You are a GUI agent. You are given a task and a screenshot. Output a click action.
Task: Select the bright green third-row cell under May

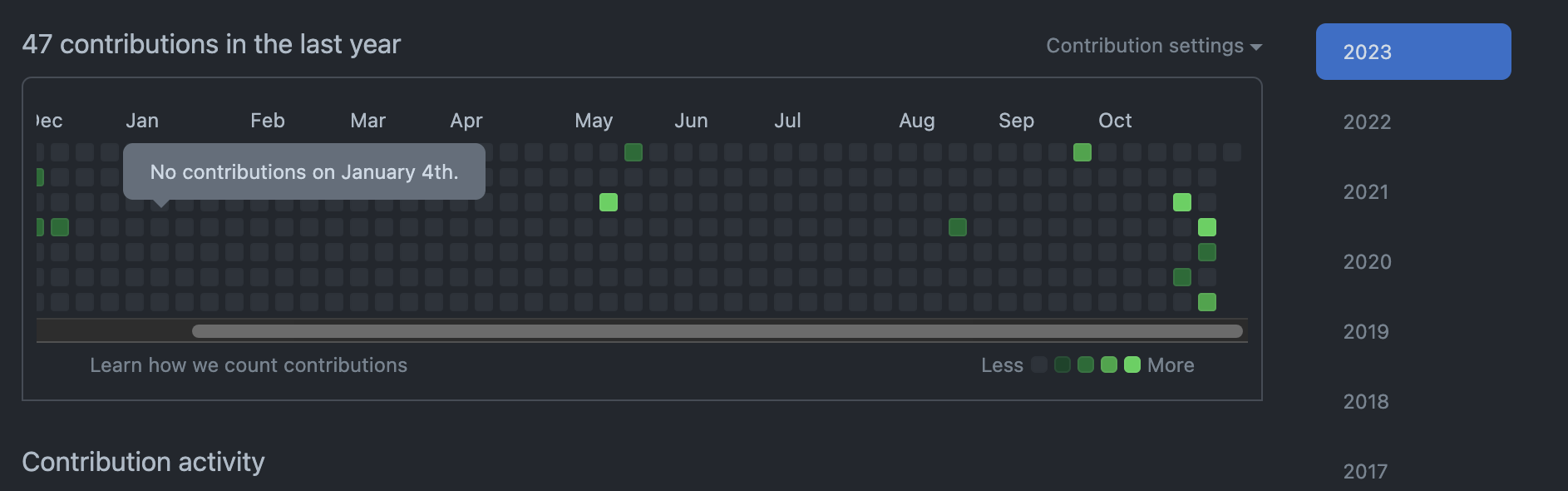click(x=609, y=202)
